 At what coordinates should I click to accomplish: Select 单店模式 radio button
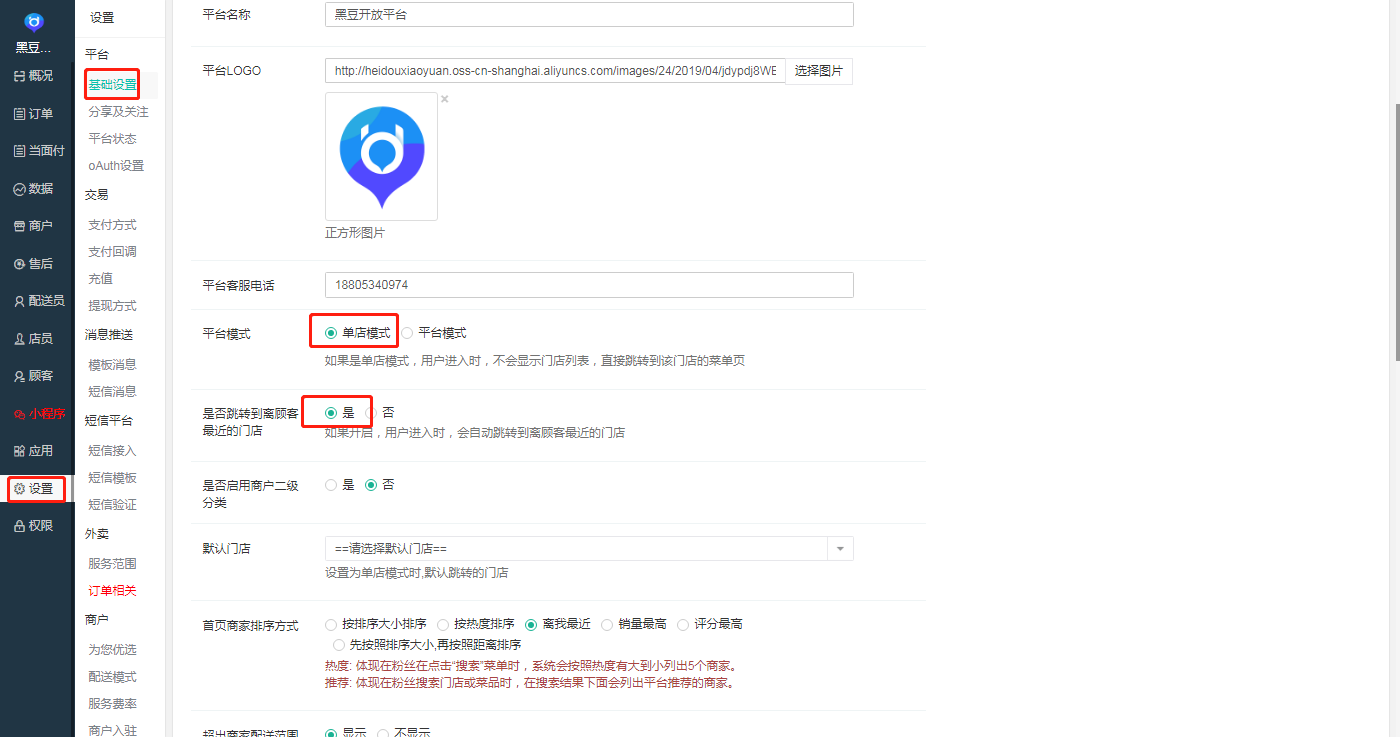pyautogui.click(x=331, y=333)
